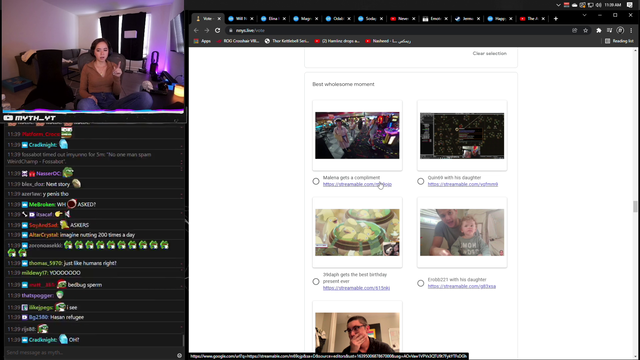Switch to the Elina tab
The height and width of the screenshot is (360, 640).
click(x=273, y=19)
